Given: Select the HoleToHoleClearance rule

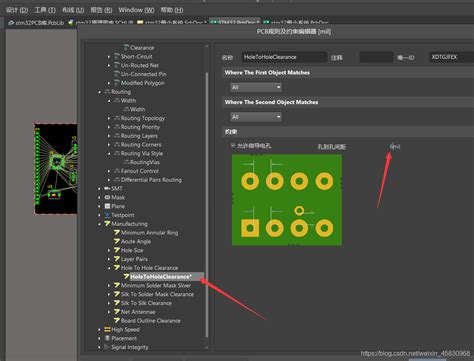Looking at the screenshot, I should coord(161,277).
